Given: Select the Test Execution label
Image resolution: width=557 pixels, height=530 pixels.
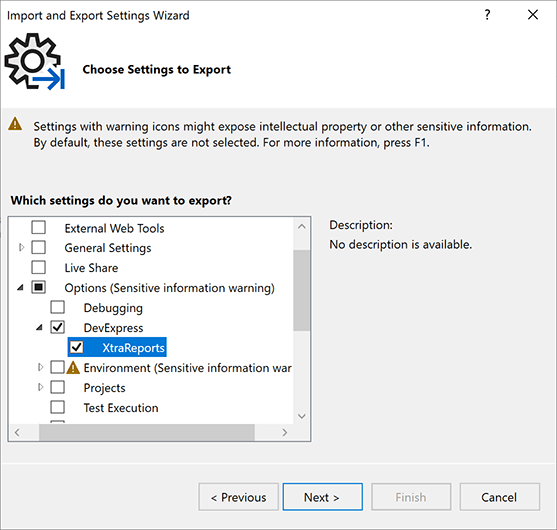Looking at the screenshot, I should tap(121, 408).
